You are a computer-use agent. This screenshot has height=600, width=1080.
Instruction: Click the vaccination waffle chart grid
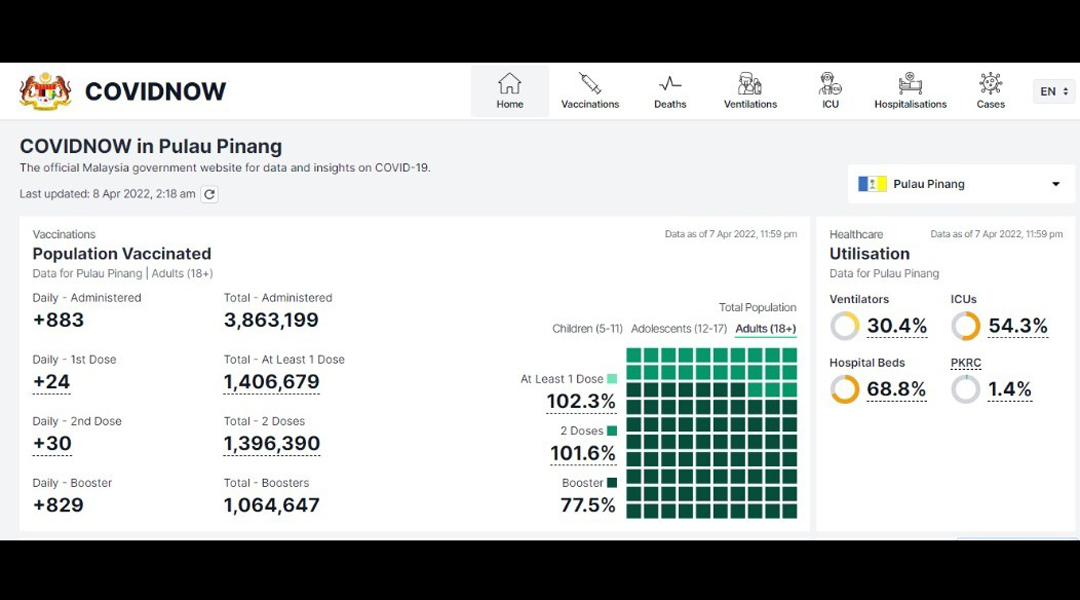click(712, 433)
